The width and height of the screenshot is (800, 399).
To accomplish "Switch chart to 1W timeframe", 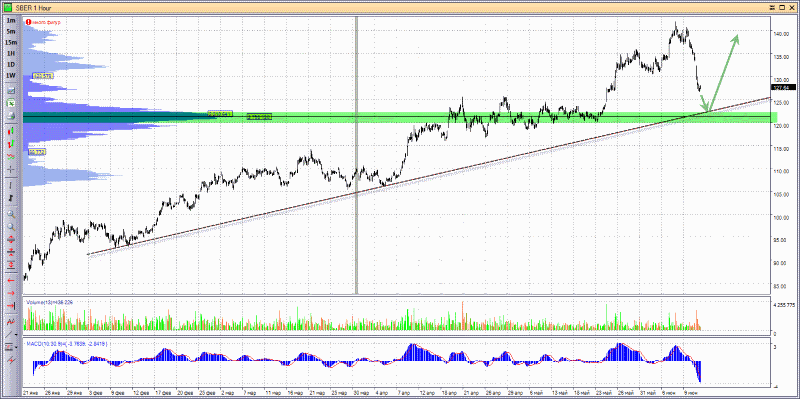I will tap(11, 76).
